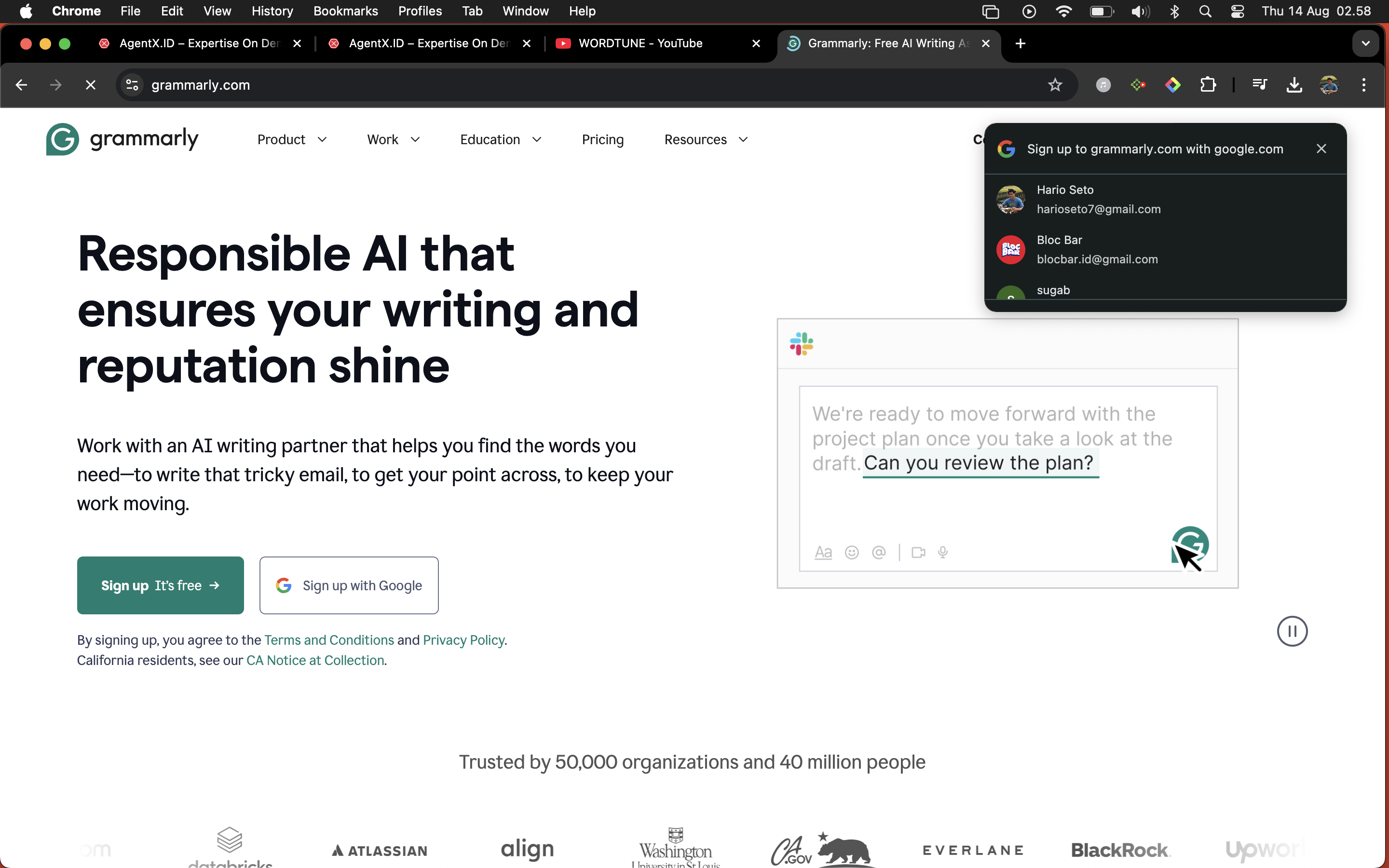Open the Resources dropdown
This screenshot has height=868, width=1389.
click(706, 139)
